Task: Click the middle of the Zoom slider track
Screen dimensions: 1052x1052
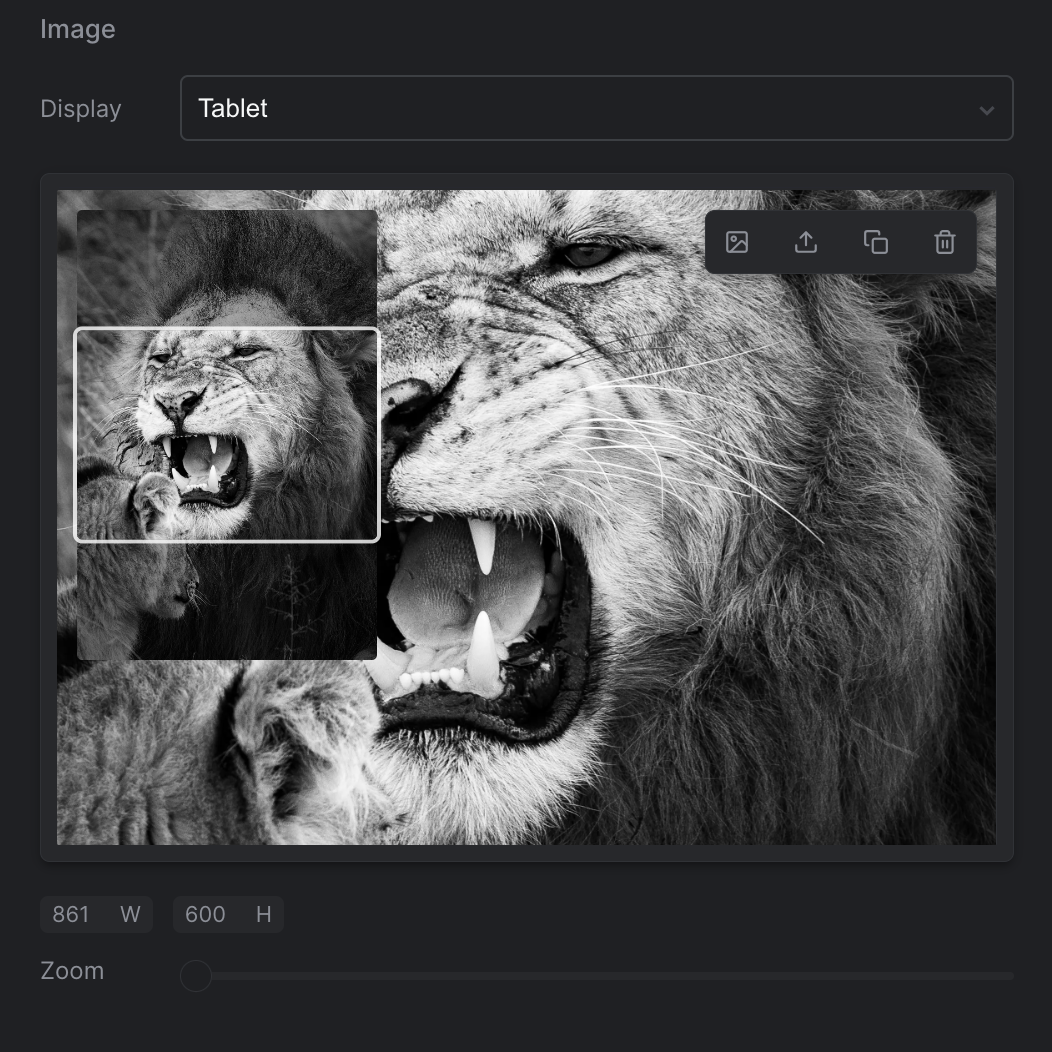Action: pos(596,976)
